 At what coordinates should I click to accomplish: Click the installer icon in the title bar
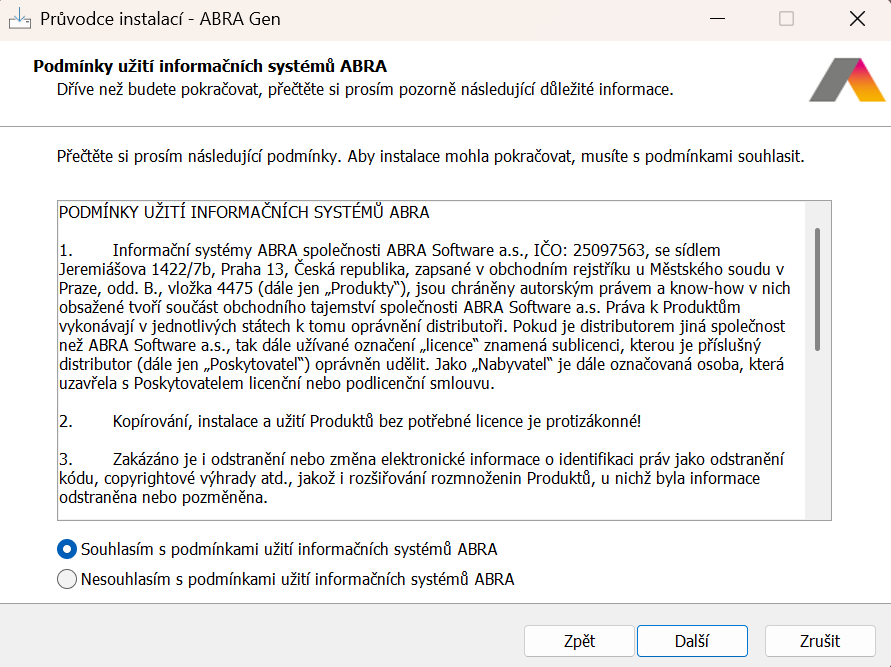19,19
